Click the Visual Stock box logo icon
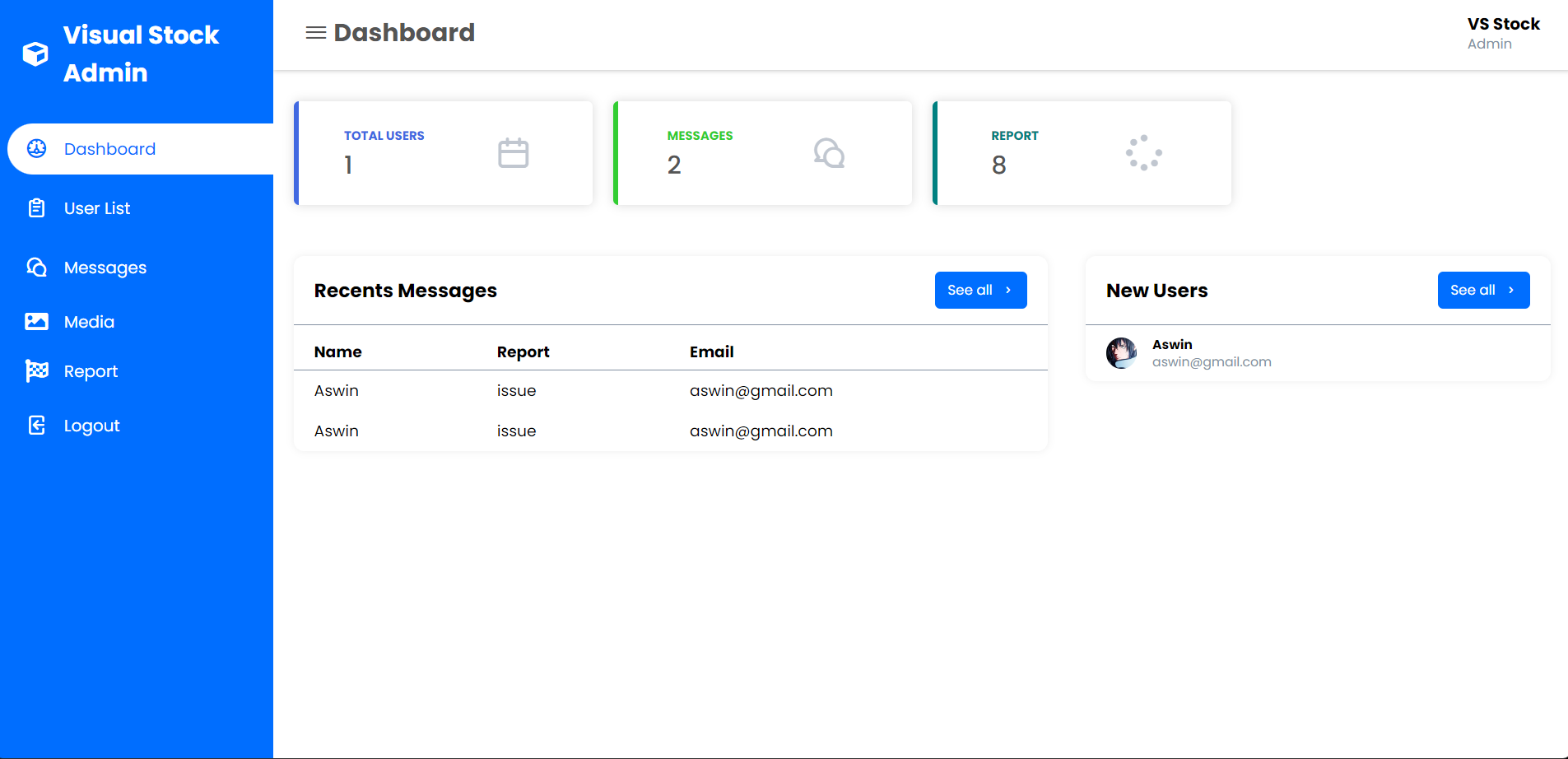 35,54
